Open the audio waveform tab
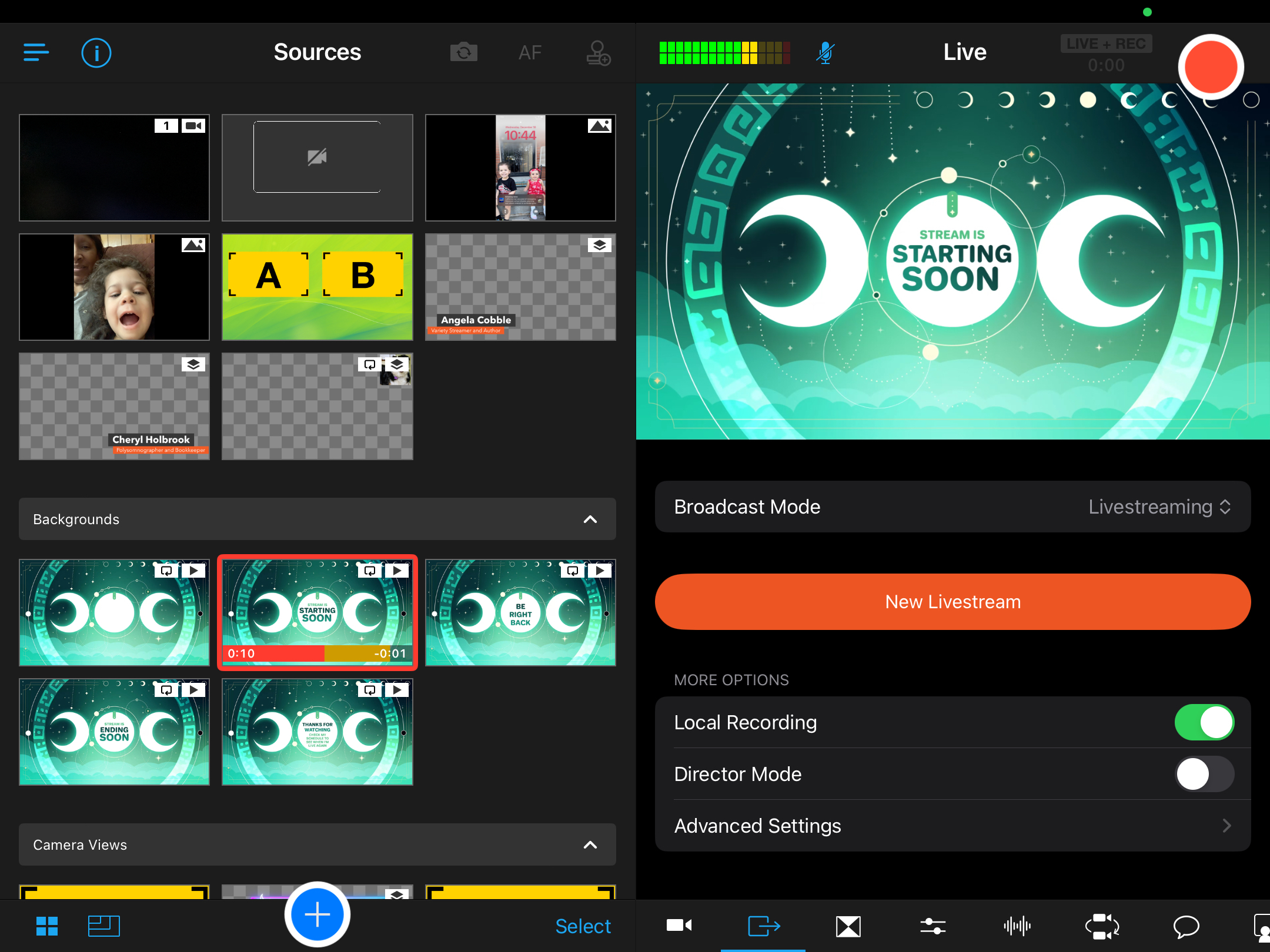Image resolution: width=1270 pixels, height=952 pixels. [x=1017, y=926]
